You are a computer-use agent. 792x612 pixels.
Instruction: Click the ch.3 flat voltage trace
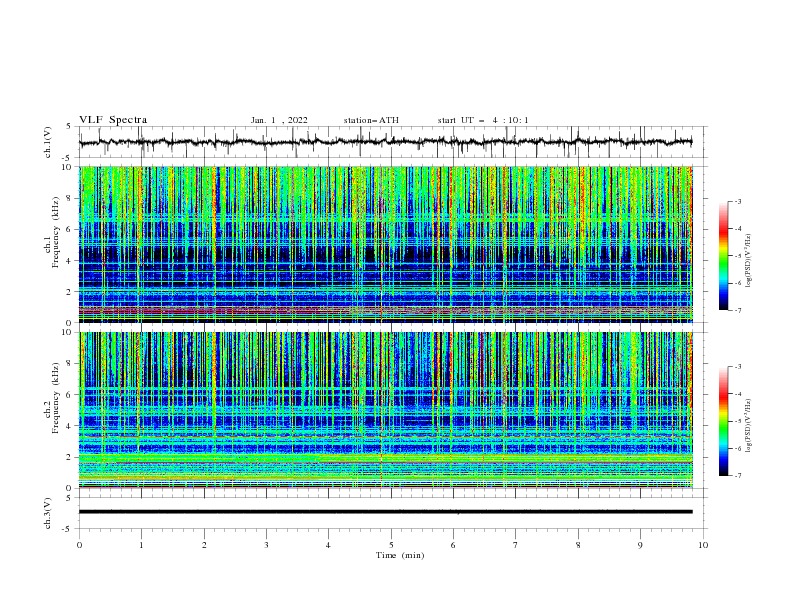tap(386, 512)
